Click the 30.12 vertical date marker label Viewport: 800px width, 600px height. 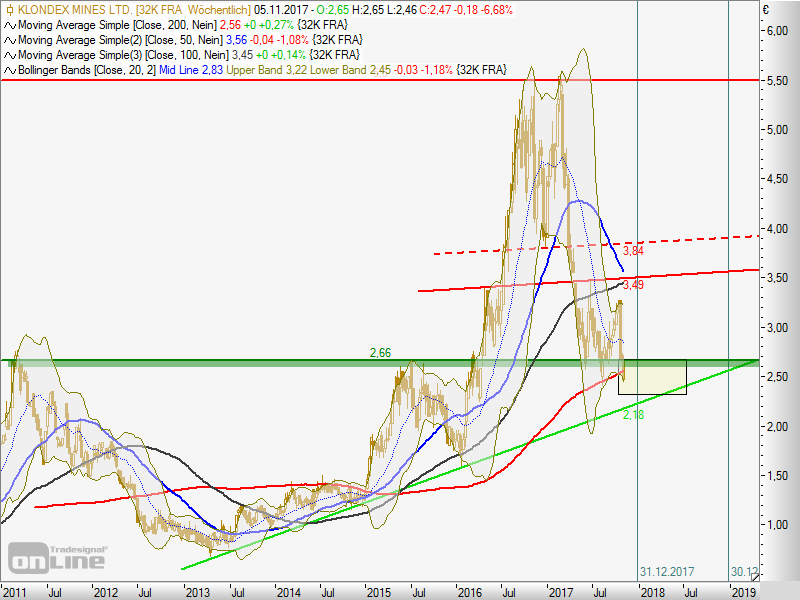tap(745, 571)
